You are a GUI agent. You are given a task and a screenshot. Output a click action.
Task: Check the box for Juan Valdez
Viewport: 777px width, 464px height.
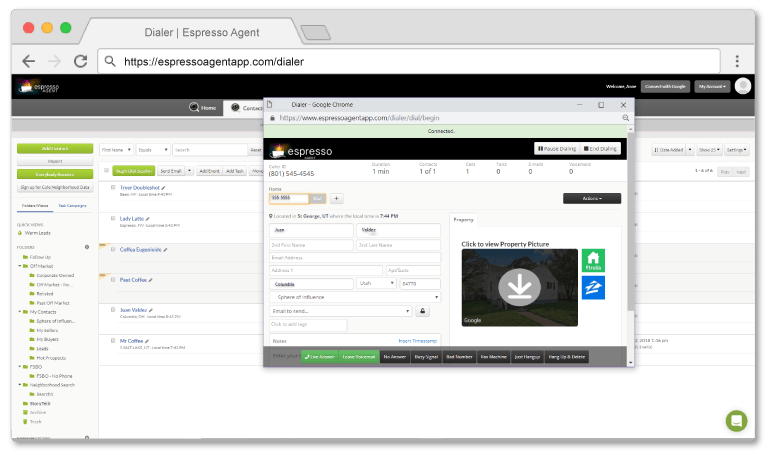tap(113, 310)
